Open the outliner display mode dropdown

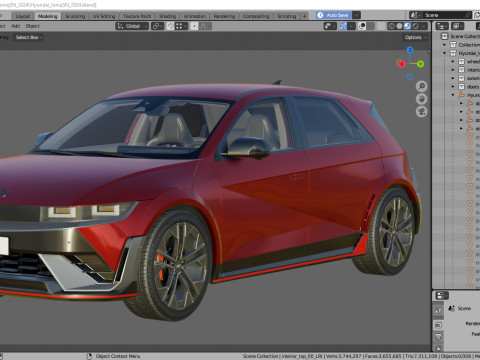point(458,26)
